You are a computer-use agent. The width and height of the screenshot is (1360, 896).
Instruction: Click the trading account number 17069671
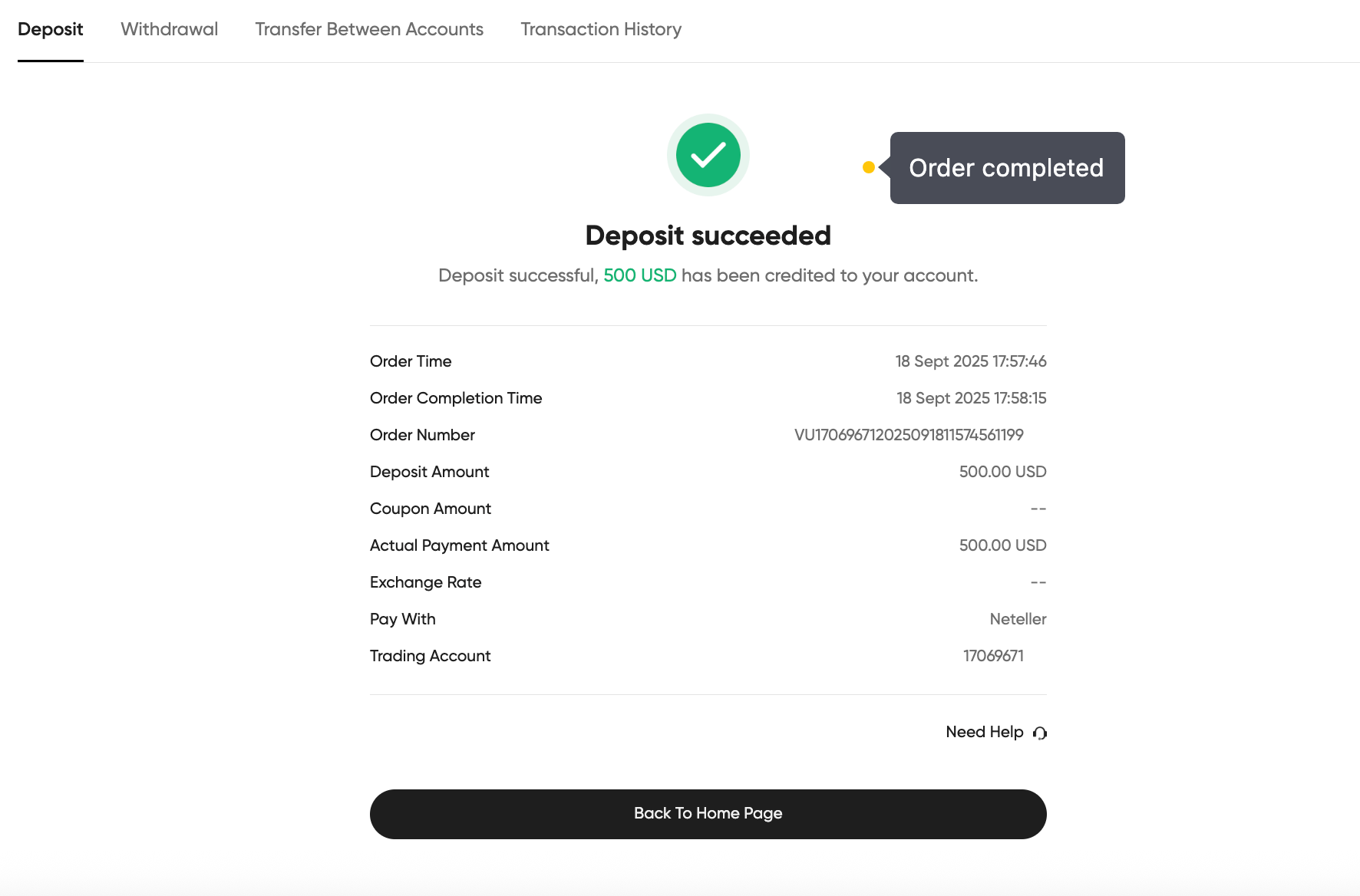click(993, 656)
